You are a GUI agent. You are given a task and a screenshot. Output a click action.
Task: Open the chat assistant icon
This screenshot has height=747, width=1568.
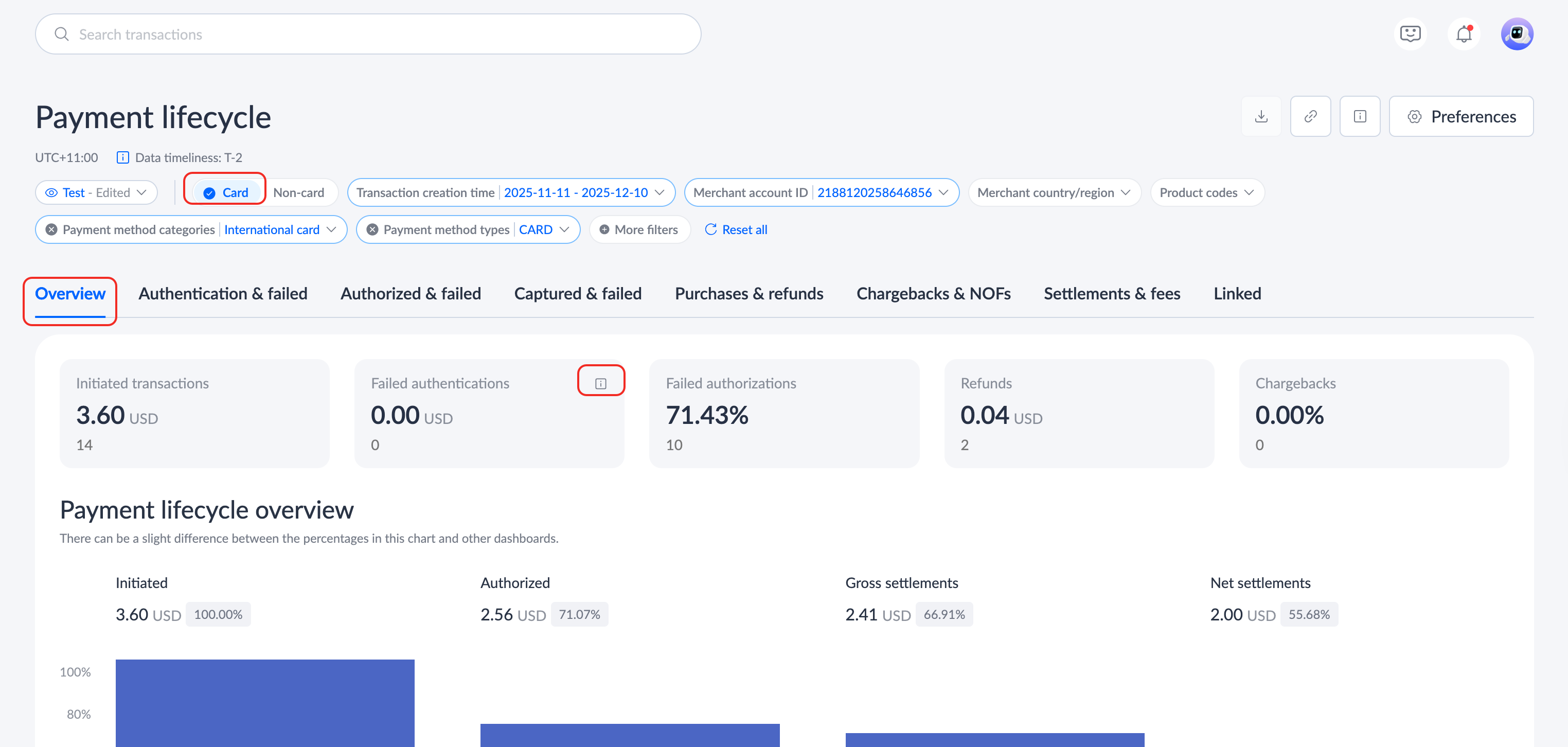pos(1410,34)
